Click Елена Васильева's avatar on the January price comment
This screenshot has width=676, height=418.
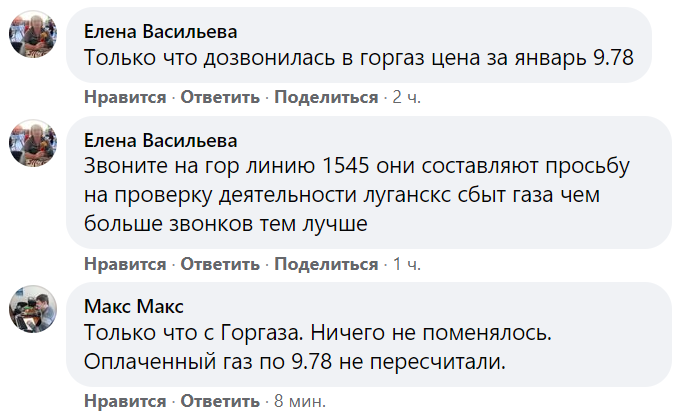[30, 38]
